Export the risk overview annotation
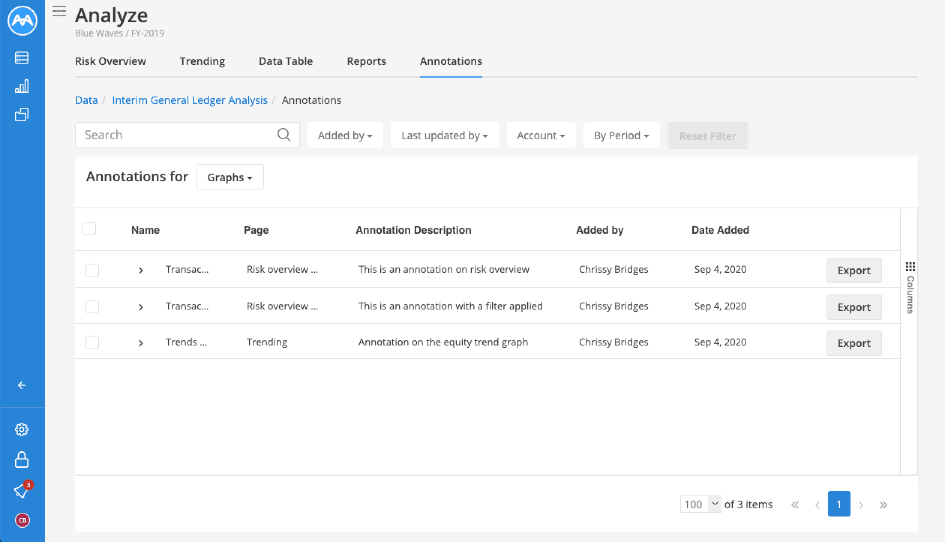This screenshot has width=945, height=542. (x=853, y=271)
